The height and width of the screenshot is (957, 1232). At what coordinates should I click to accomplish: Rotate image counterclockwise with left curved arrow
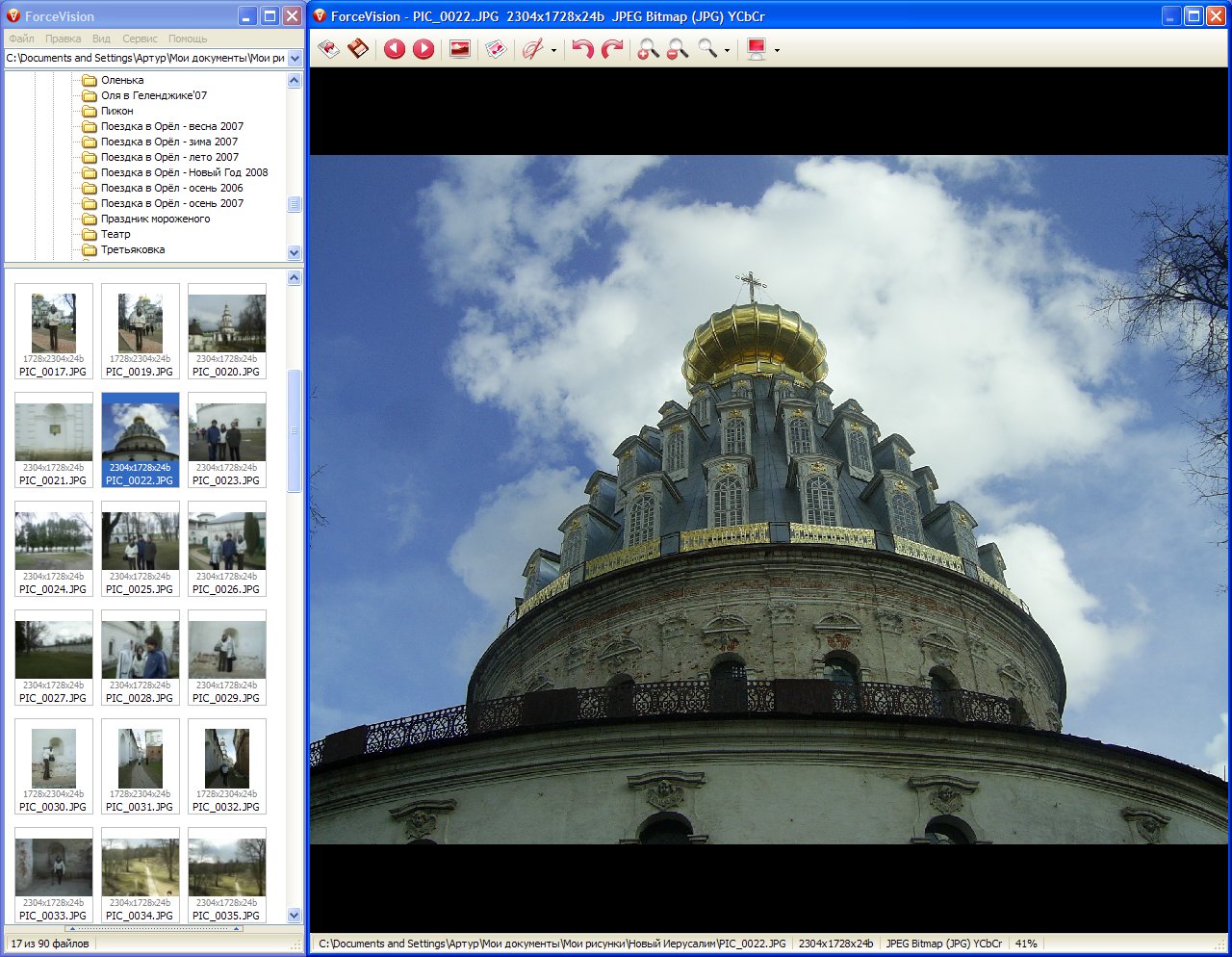tap(582, 49)
